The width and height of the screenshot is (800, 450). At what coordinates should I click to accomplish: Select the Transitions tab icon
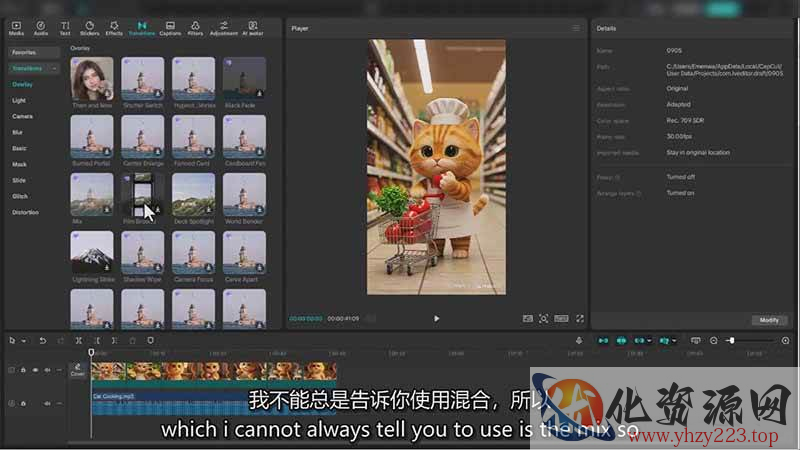142,28
